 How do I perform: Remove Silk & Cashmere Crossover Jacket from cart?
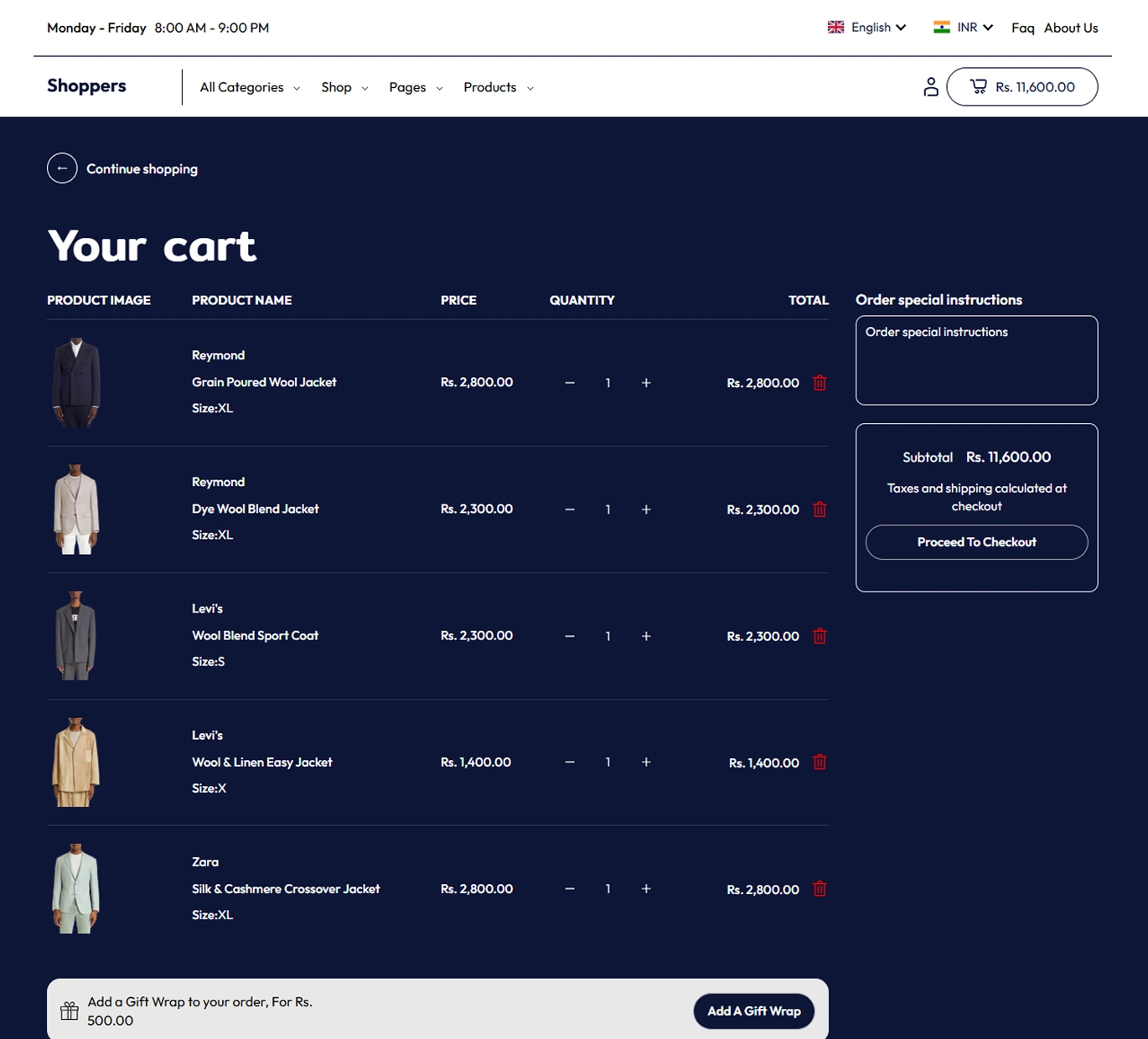(x=820, y=889)
